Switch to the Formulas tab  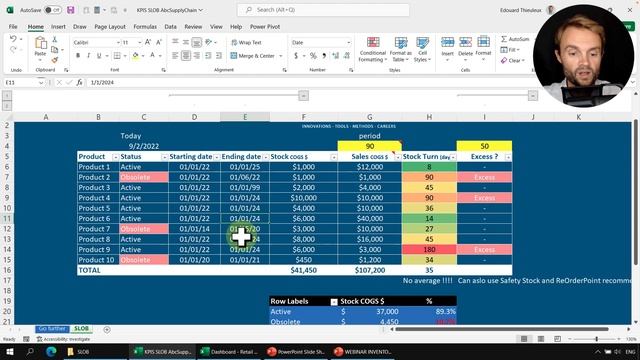pyautogui.click(x=145, y=27)
